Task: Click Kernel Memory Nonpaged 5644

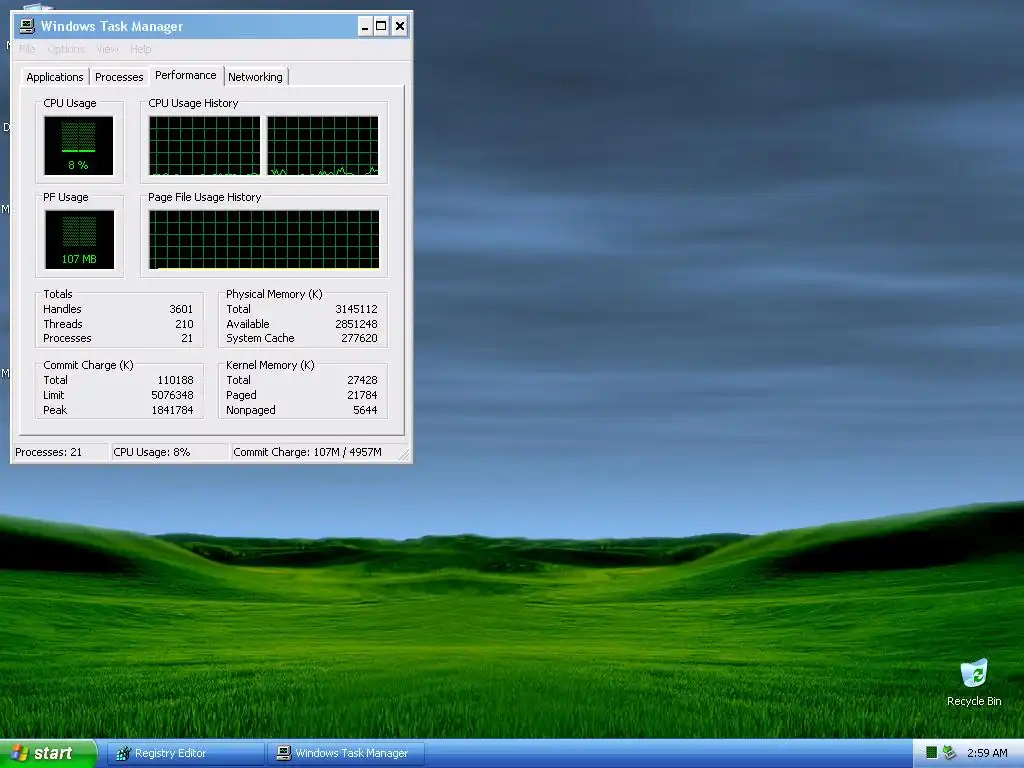Action: click(365, 410)
